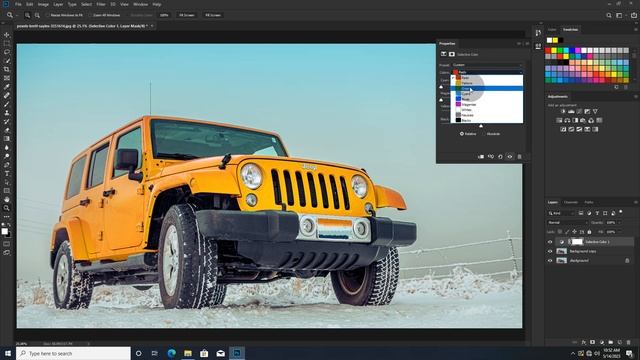Switch to the Channels tab

571,202
